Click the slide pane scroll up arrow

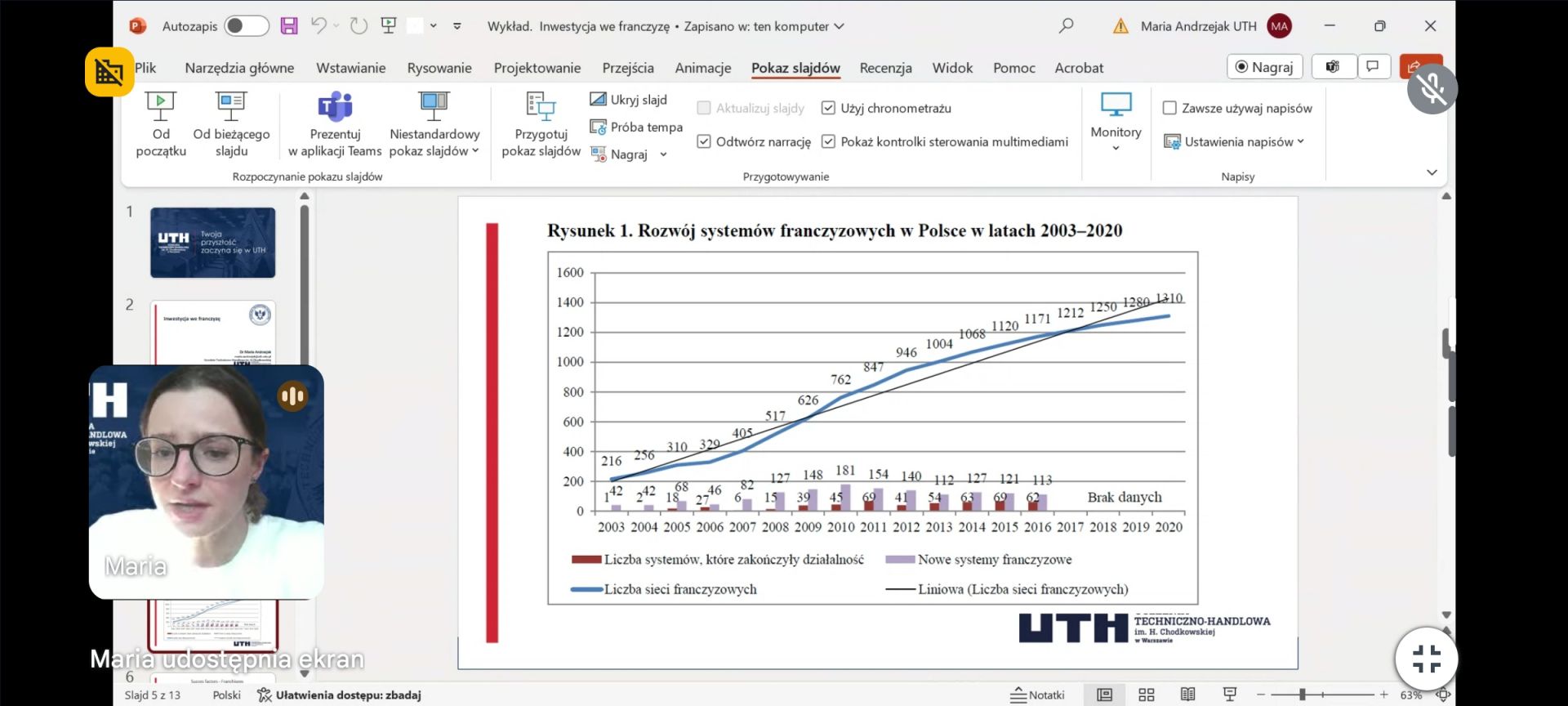coord(1446,197)
